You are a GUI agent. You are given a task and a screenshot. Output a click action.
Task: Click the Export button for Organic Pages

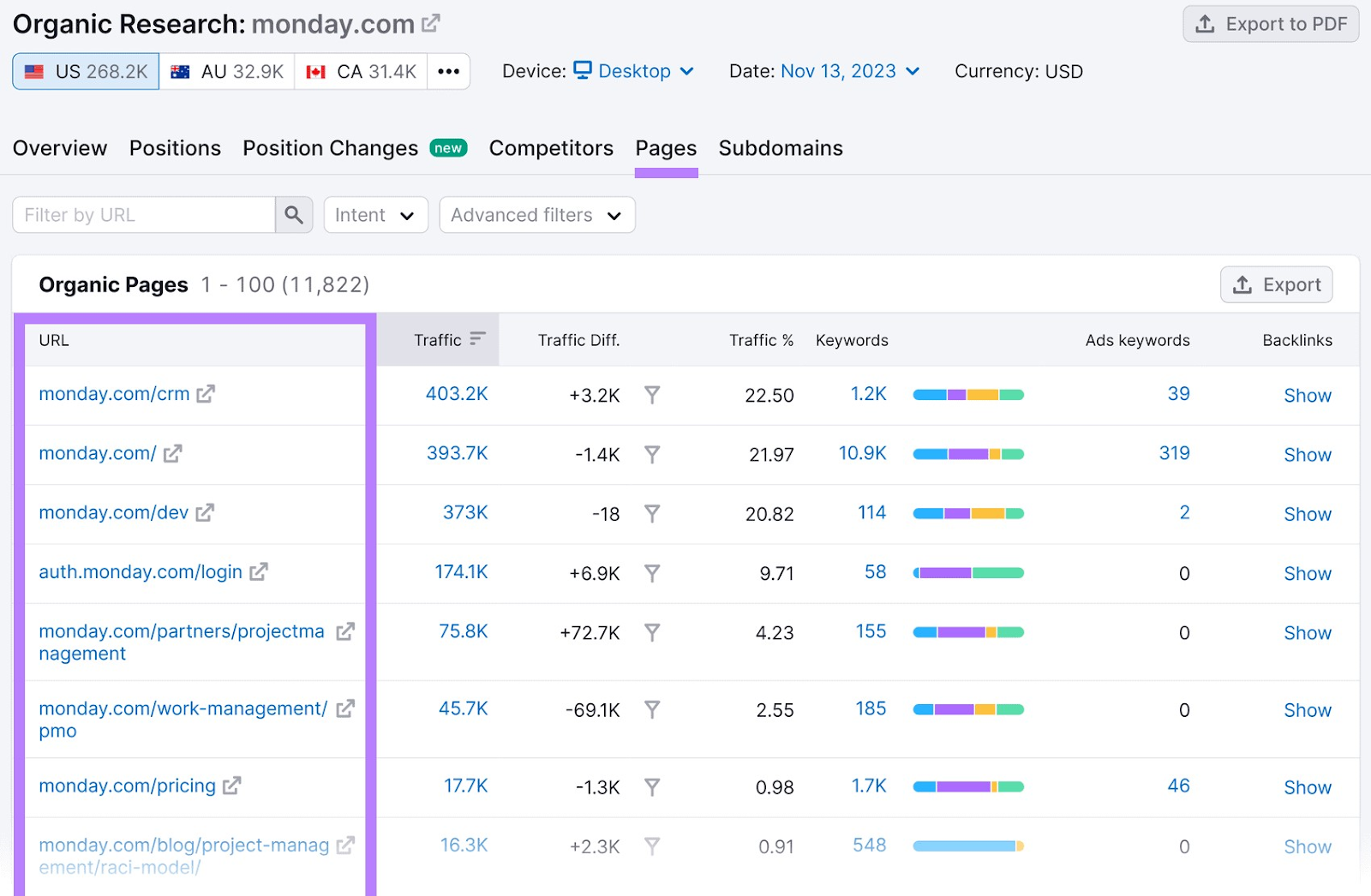1276,284
